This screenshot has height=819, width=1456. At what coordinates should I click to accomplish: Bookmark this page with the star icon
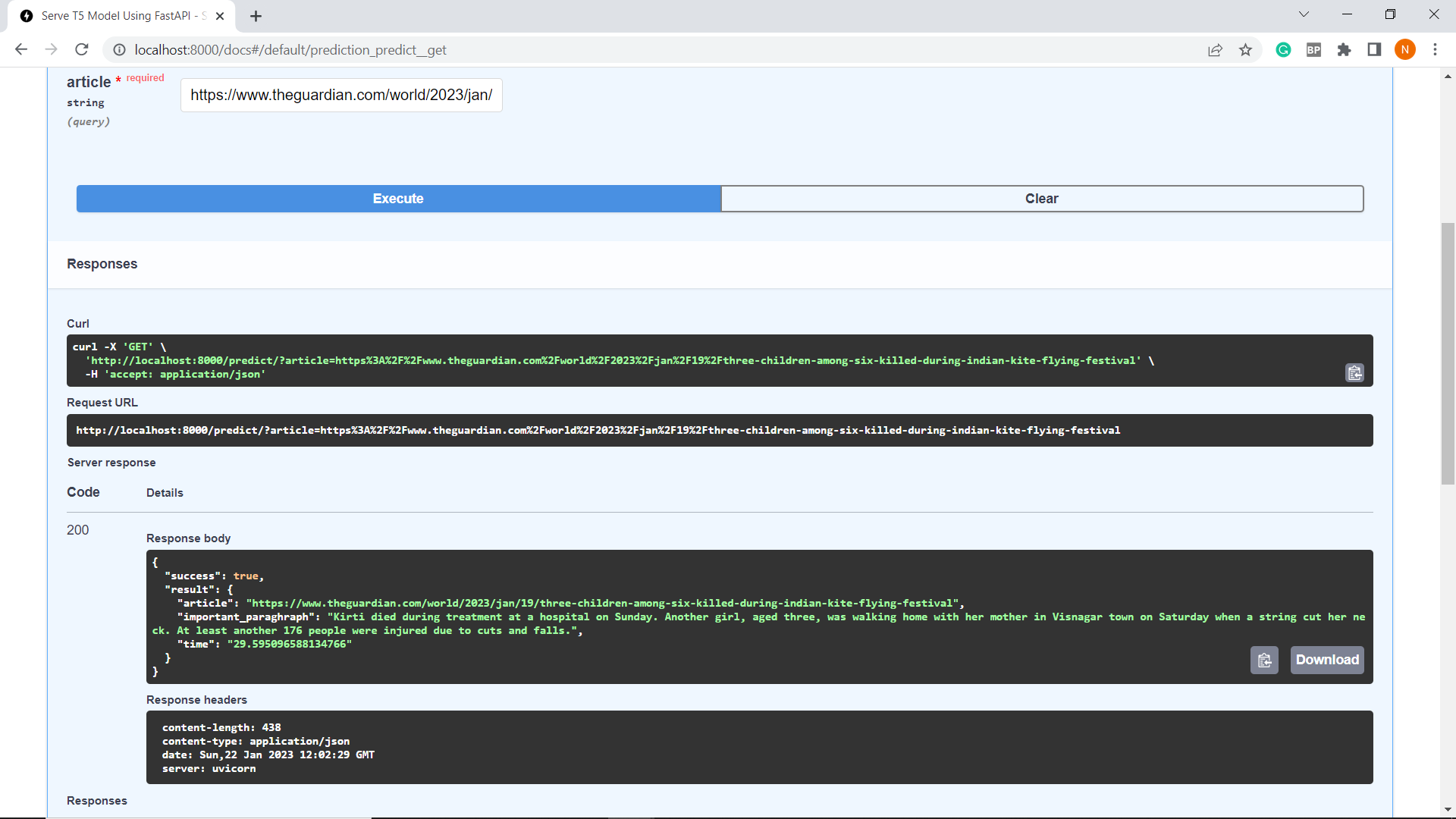(x=1245, y=50)
